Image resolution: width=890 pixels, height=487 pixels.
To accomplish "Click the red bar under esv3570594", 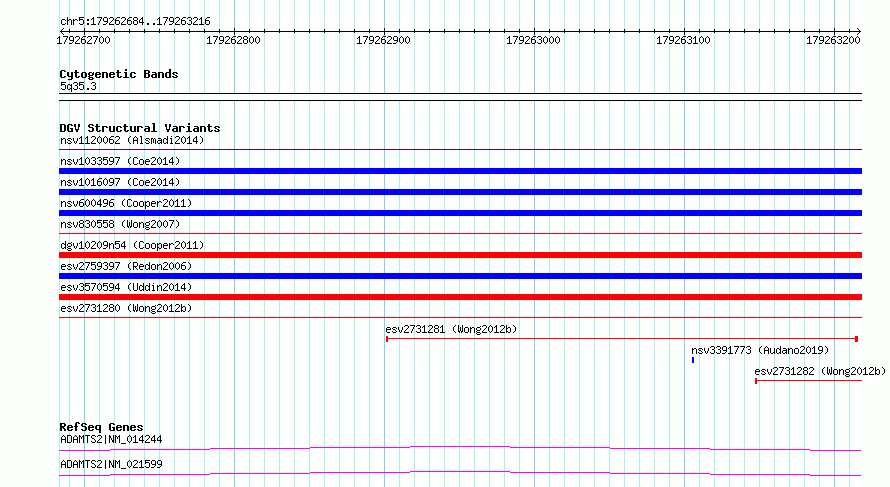I will (x=460, y=297).
